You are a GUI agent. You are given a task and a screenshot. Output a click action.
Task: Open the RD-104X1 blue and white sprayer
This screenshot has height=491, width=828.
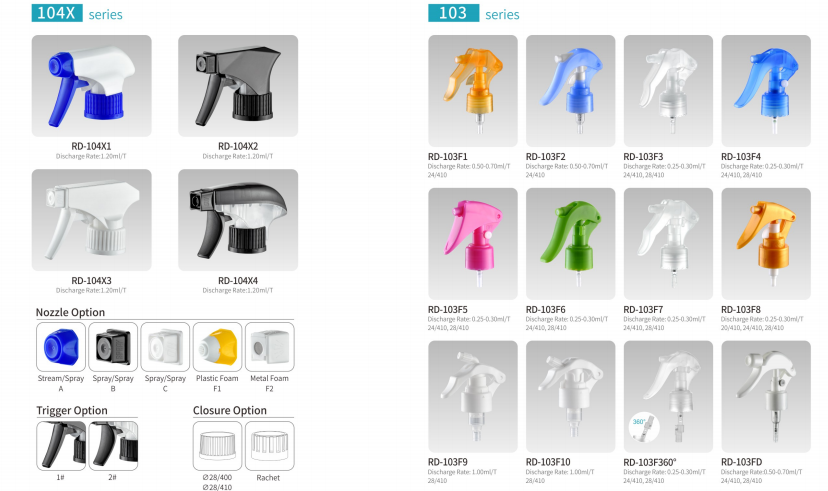(x=91, y=86)
